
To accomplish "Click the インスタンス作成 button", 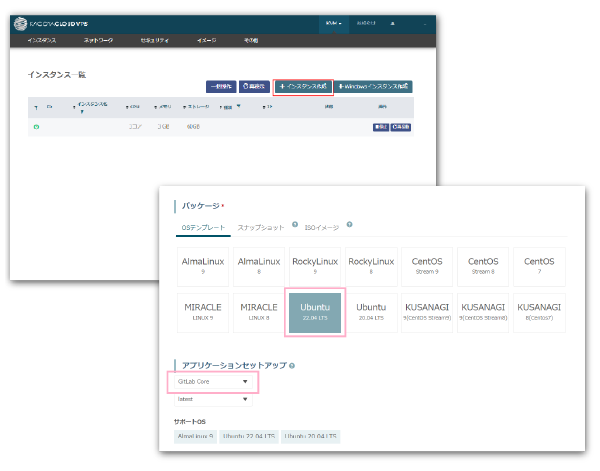I will pyautogui.click(x=303, y=87).
